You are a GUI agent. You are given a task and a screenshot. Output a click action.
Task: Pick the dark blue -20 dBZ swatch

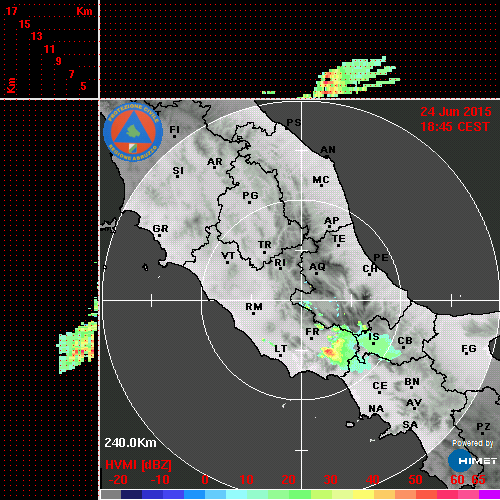coord(131,494)
